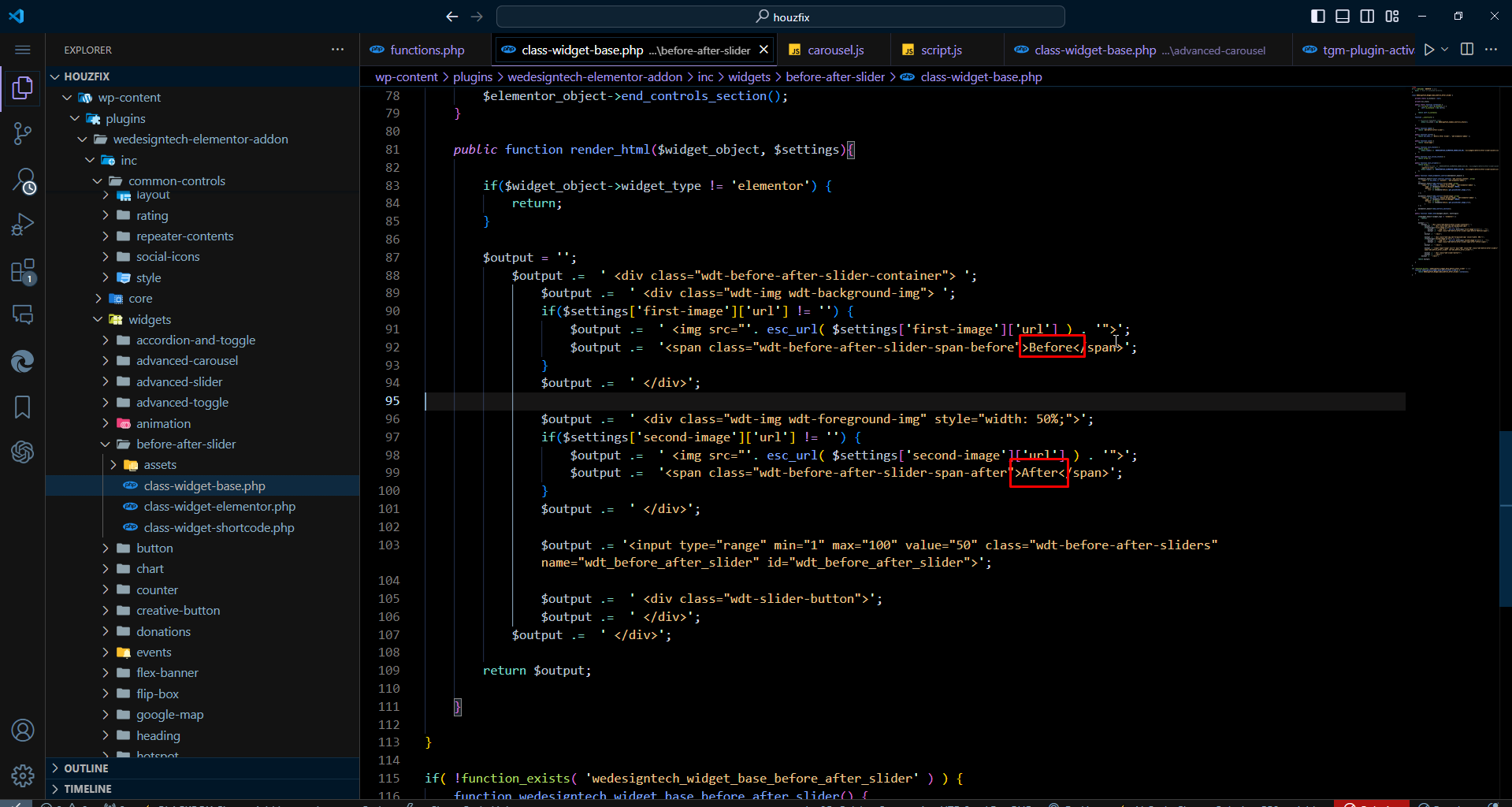Open Remote Explorer icon in activity bar

[x=22, y=315]
